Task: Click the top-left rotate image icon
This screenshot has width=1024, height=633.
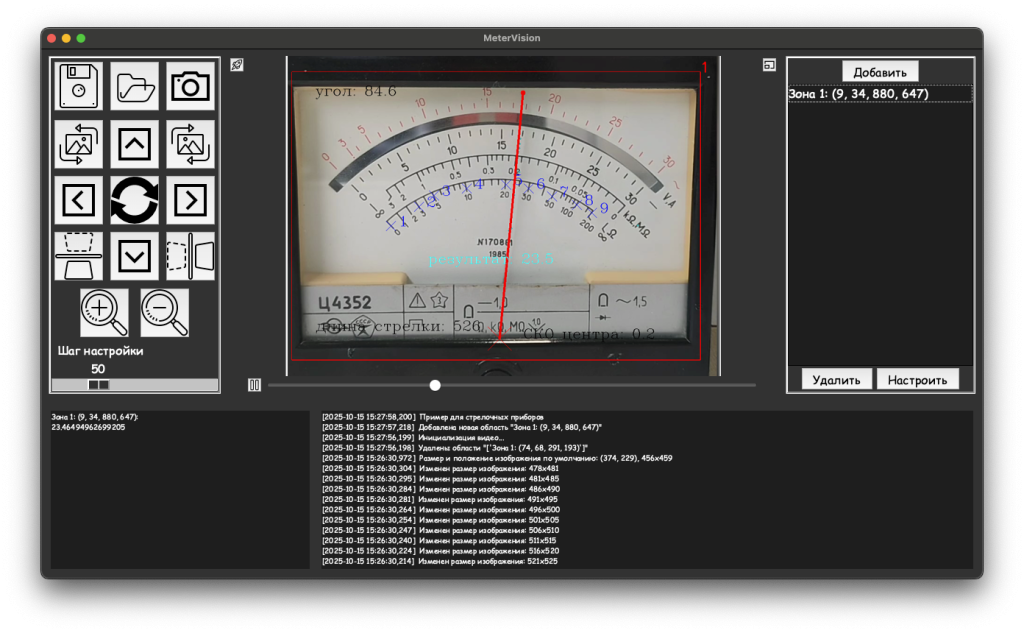Action: pos(78,144)
